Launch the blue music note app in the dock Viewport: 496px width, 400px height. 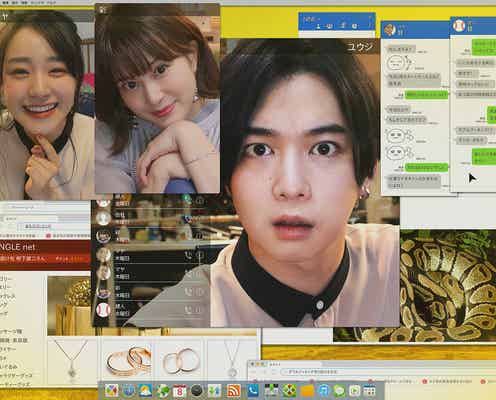(x=323, y=390)
